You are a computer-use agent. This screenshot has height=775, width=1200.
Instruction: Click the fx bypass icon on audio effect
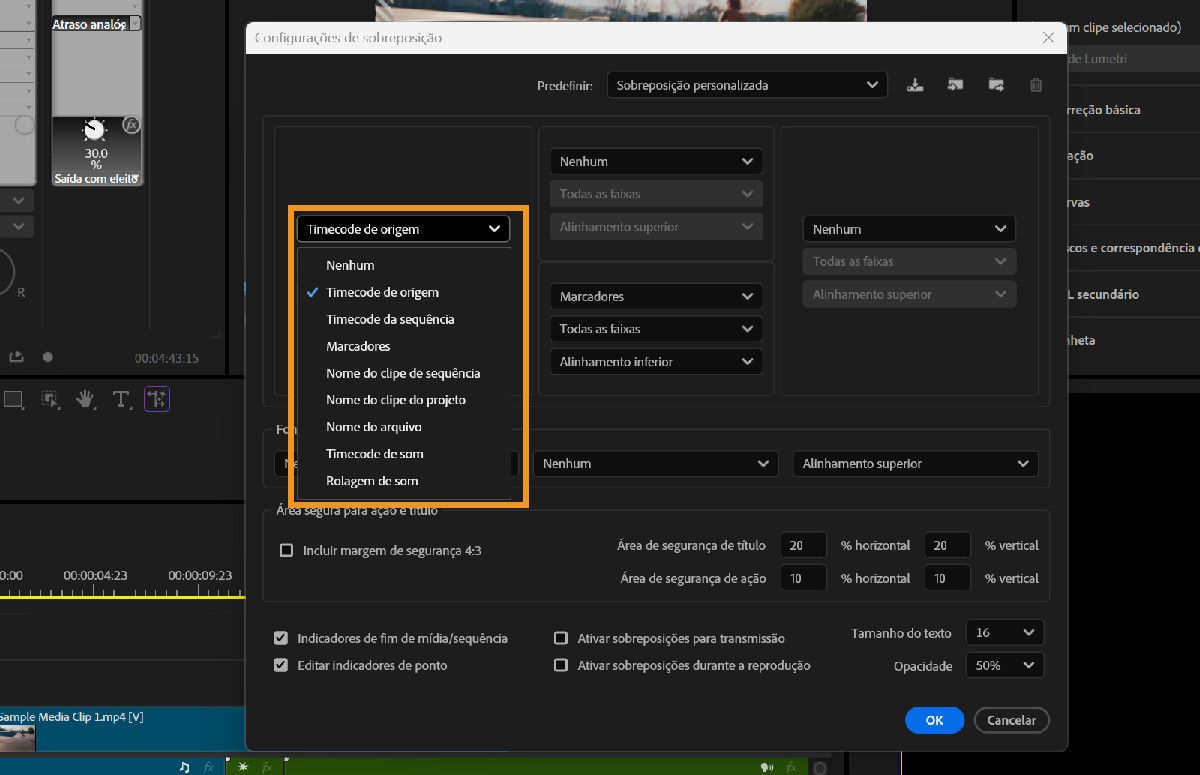click(x=131, y=125)
